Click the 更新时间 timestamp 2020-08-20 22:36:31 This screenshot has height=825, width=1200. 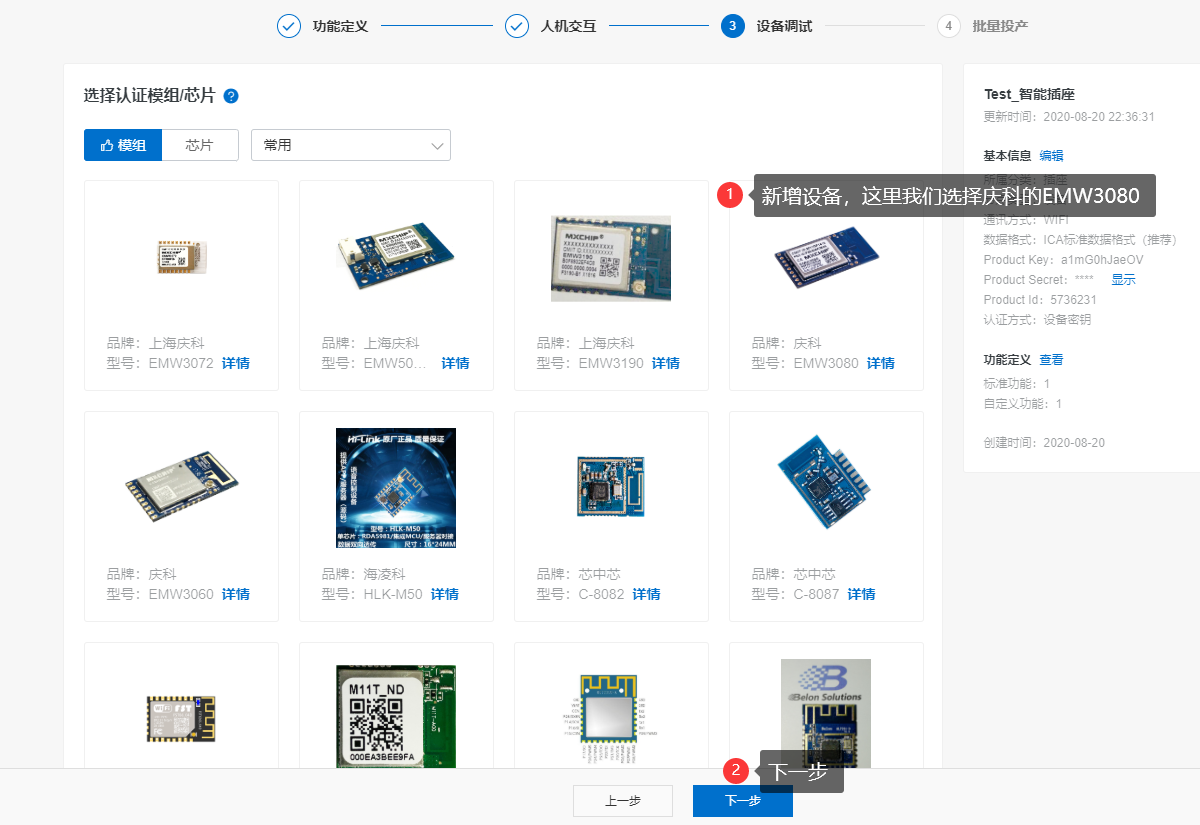(1099, 117)
